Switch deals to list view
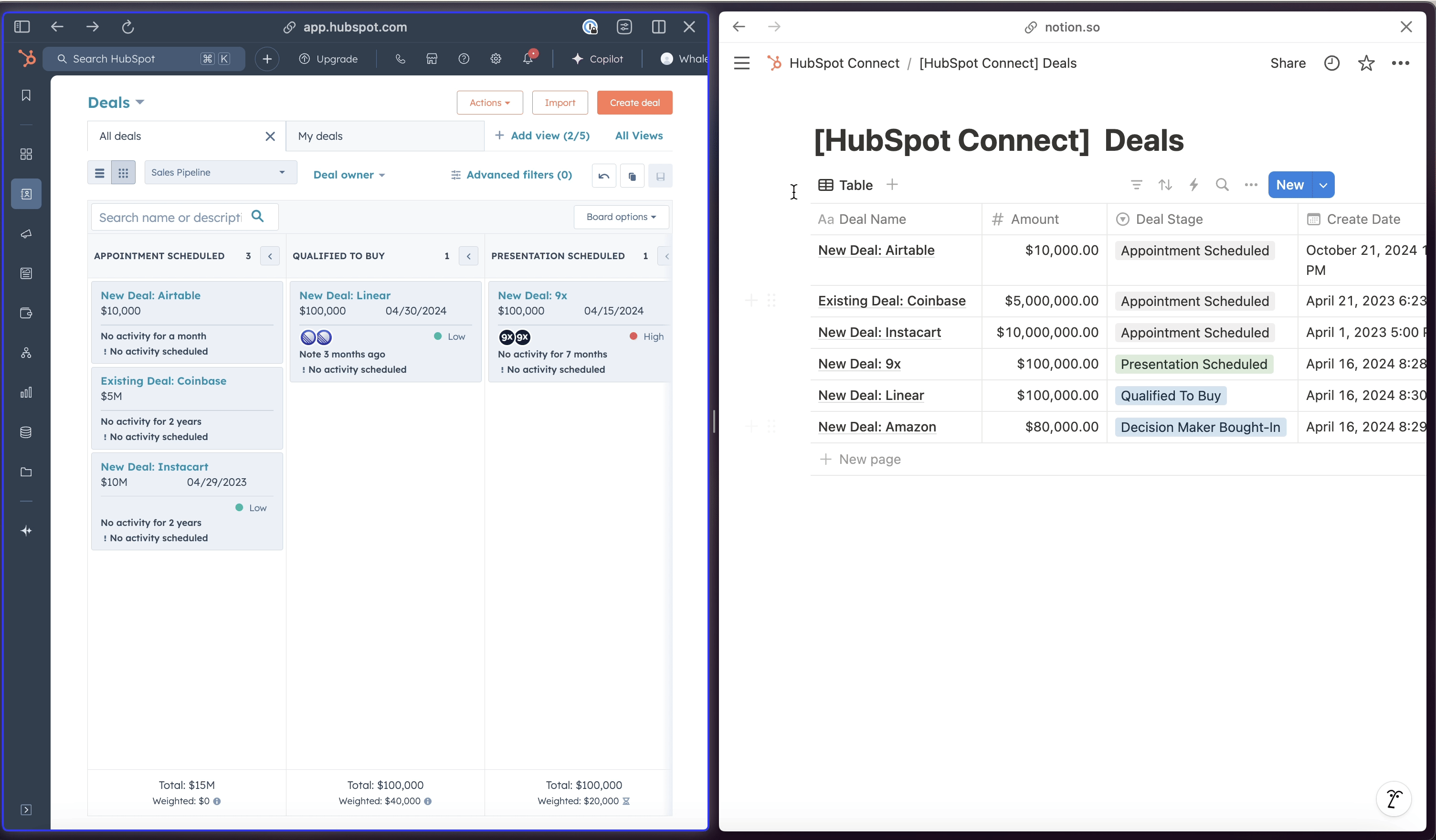This screenshot has width=1436, height=840. click(x=100, y=173)
